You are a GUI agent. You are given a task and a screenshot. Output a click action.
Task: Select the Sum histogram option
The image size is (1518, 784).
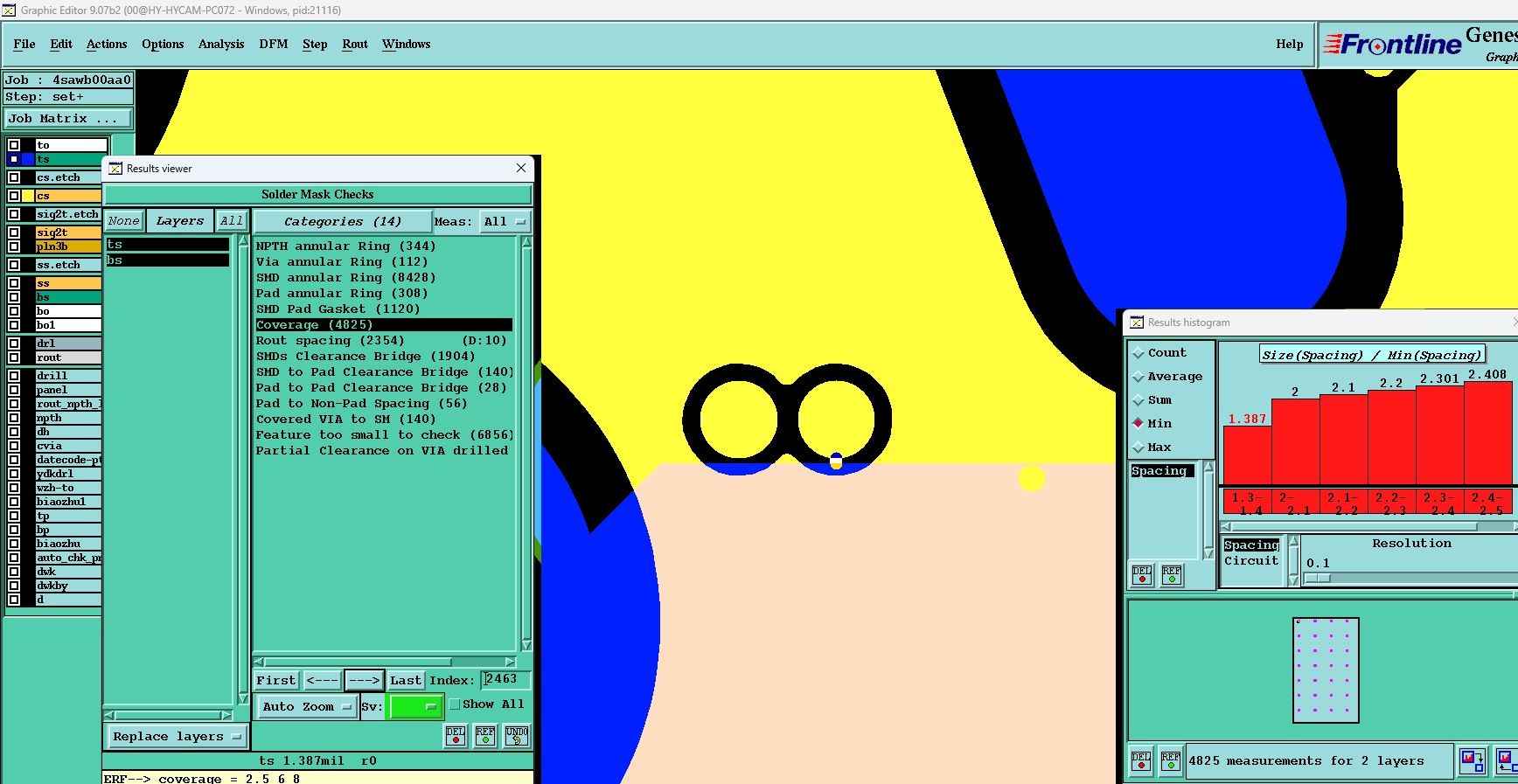tap(1138, 400)
